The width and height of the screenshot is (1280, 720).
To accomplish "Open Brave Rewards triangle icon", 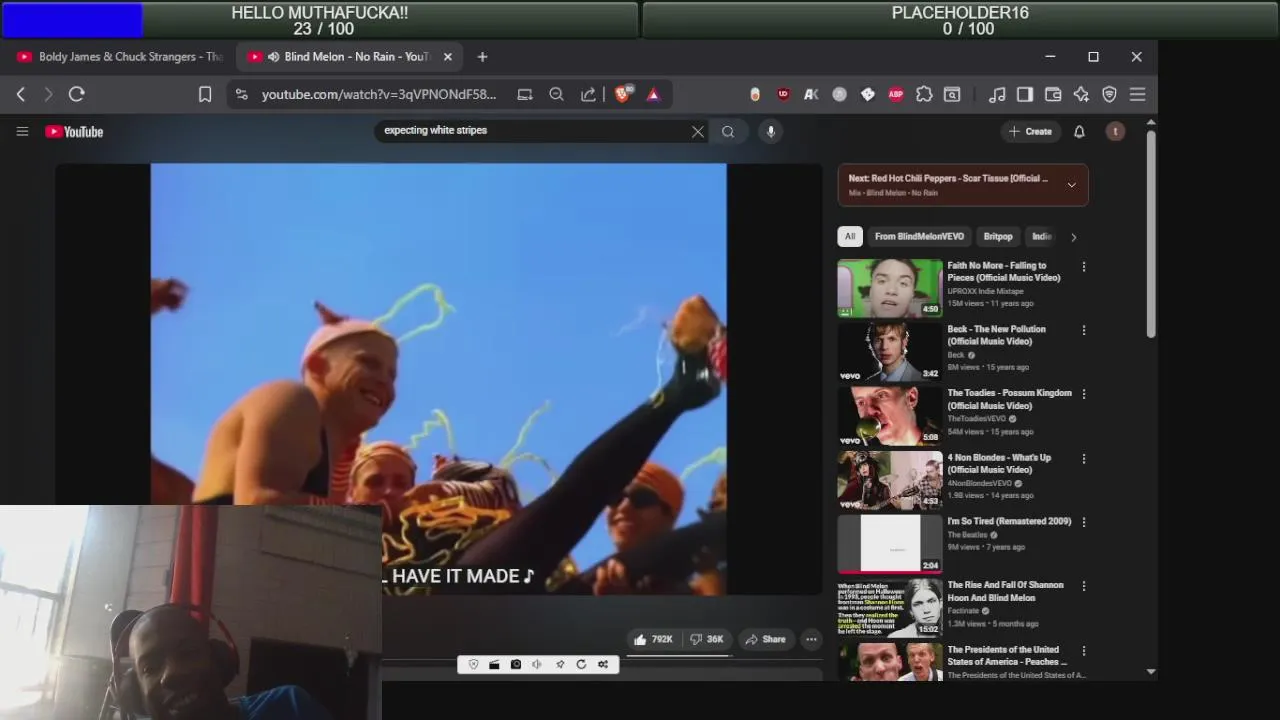I will 653,94.
